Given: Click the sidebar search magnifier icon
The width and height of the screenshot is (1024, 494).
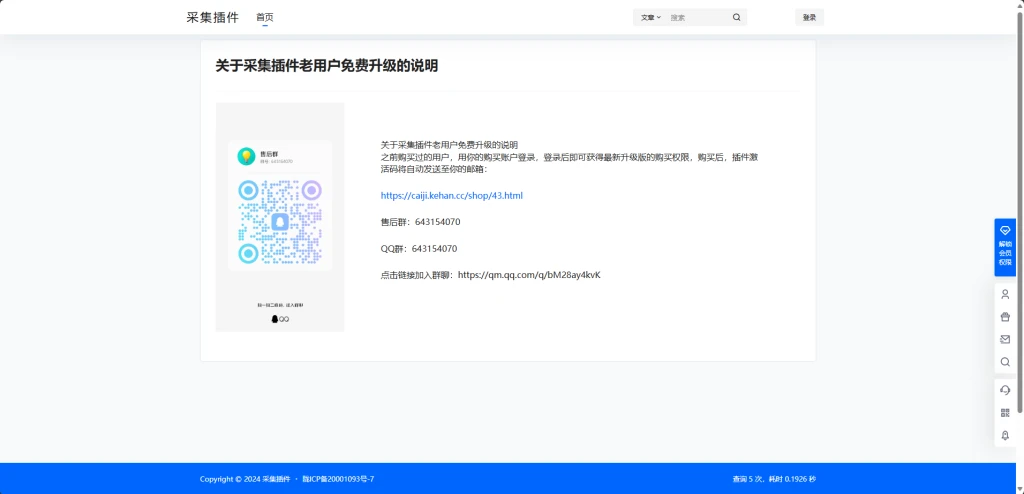Looking at the screenshot, I should point(1005,361).
